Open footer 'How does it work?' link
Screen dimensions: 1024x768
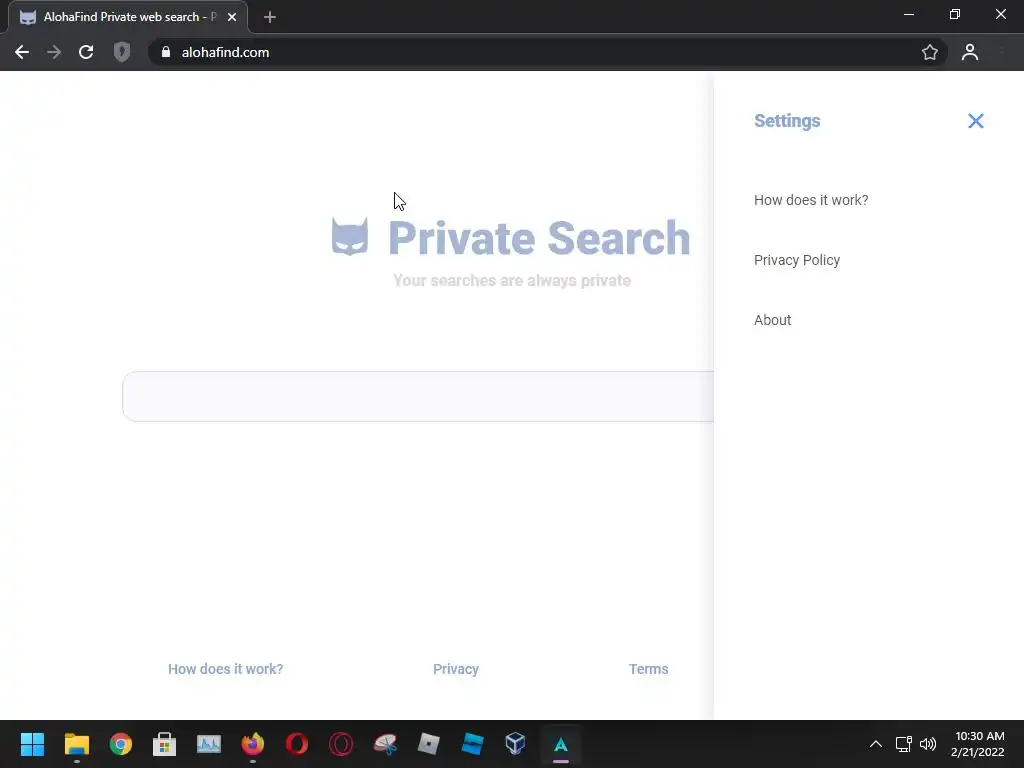pos(225,669)
